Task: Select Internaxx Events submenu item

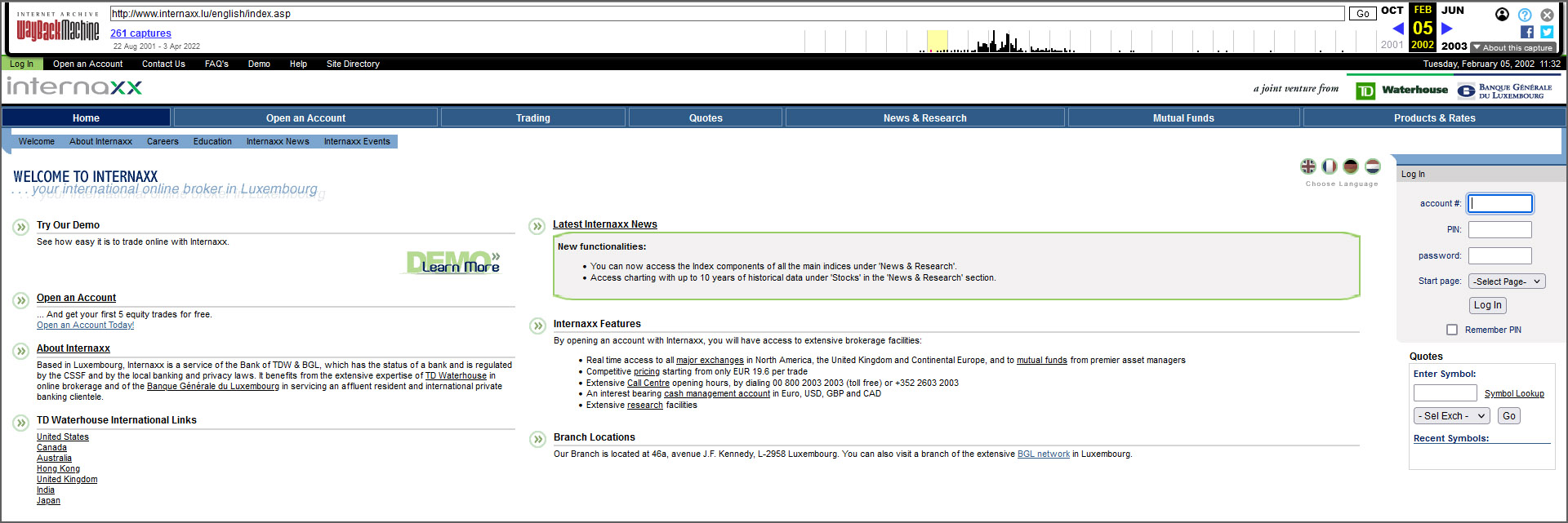Action: click(357, 142)
